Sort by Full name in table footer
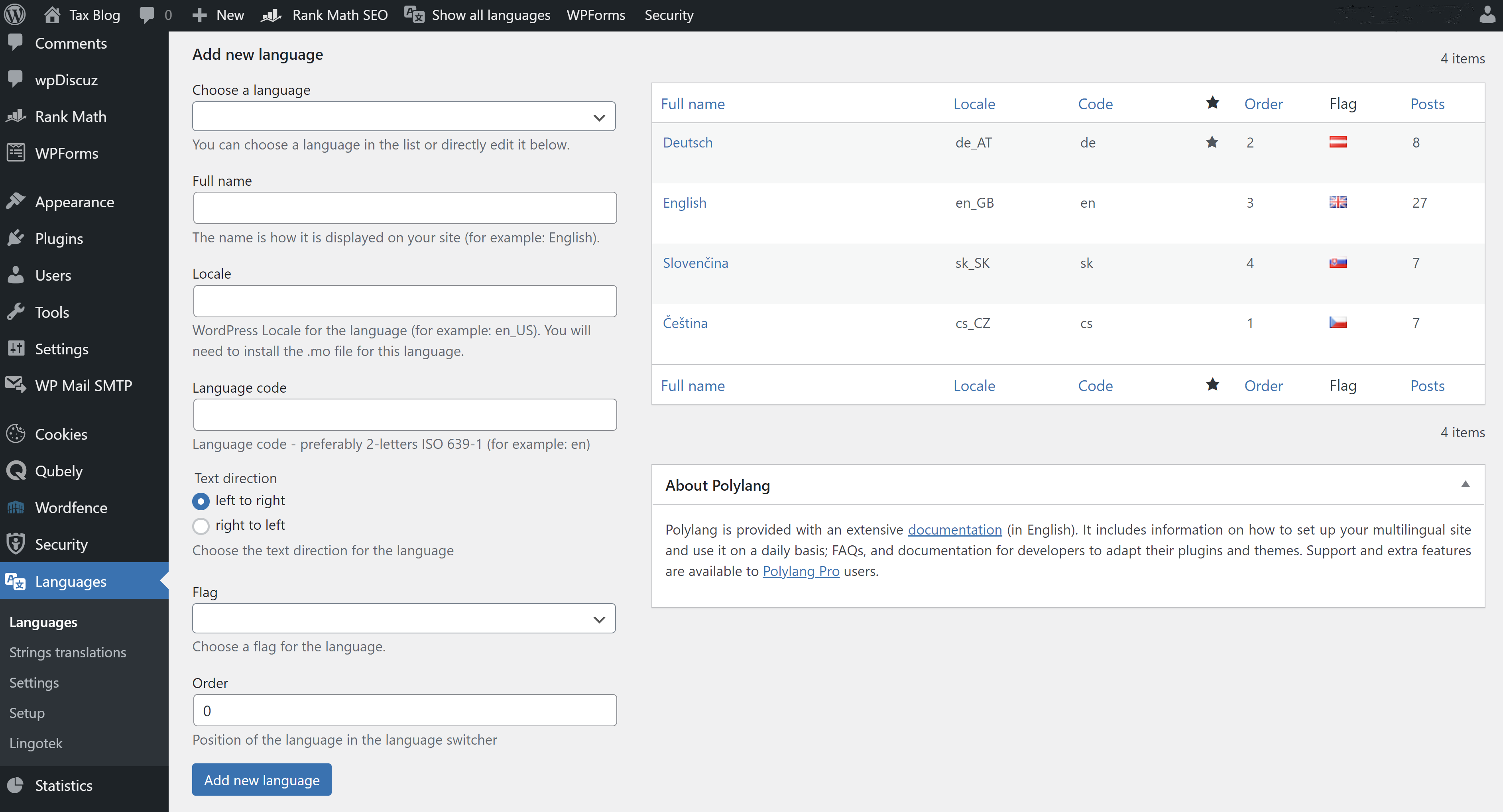This screenshot has height=812, width=1503. pyautogui.click(x=692, y=385)
